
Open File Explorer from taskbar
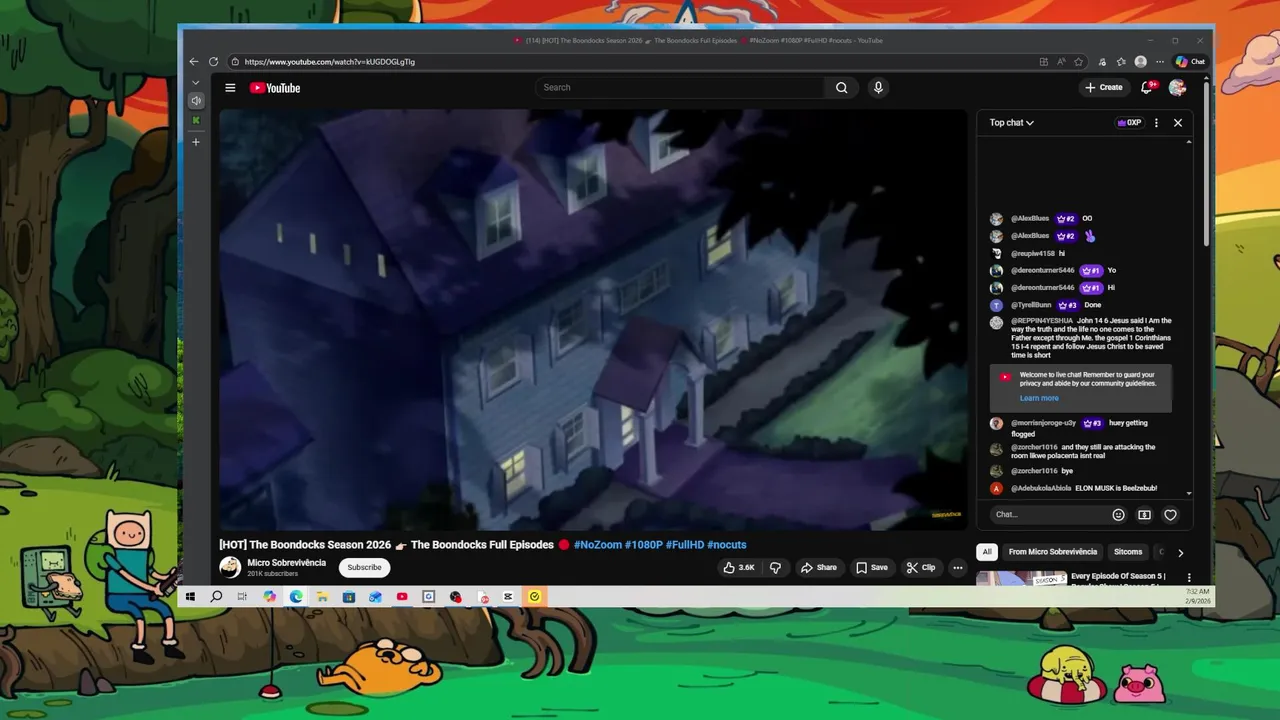322,597
